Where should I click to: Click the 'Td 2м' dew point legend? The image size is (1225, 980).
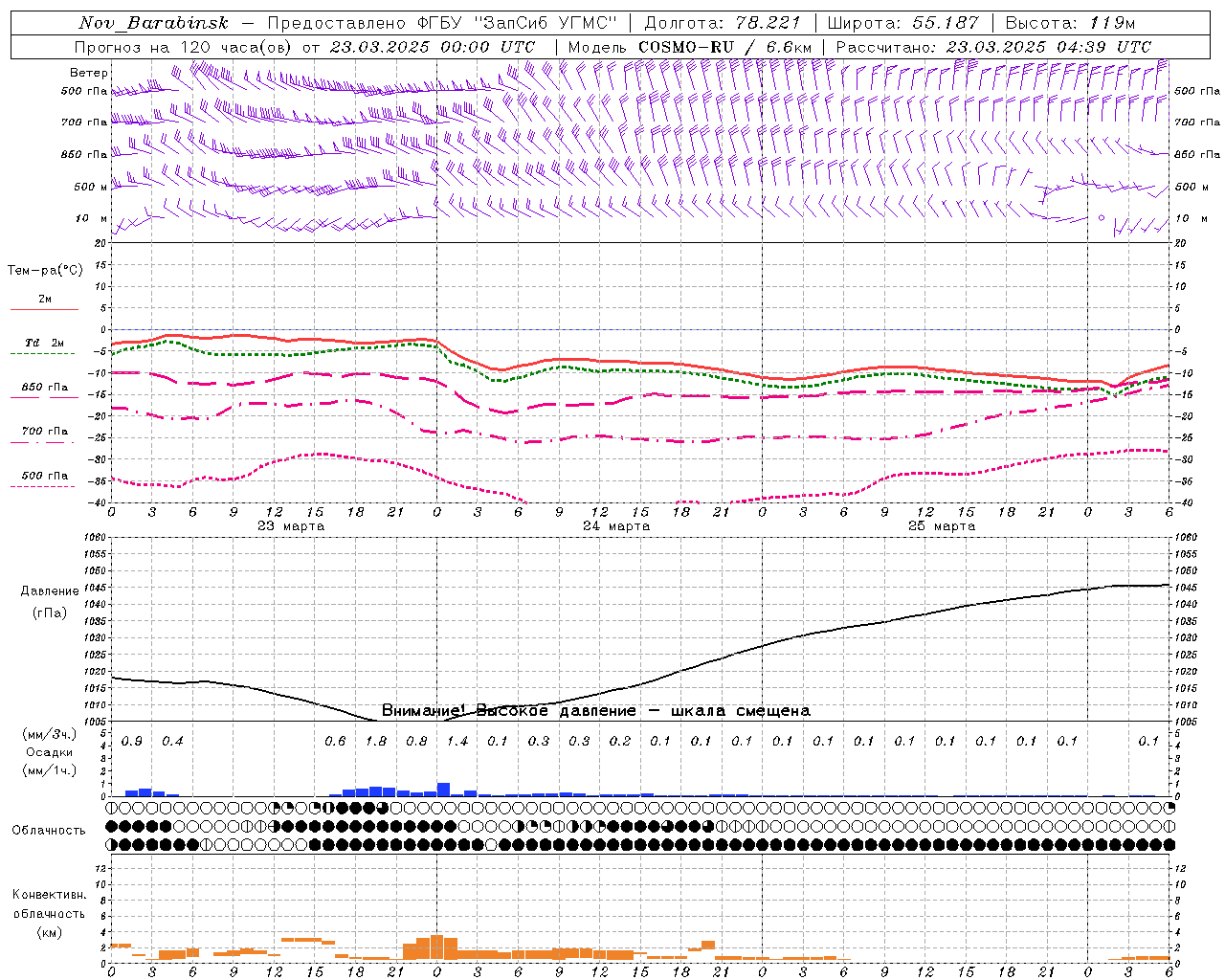point(44,343)
